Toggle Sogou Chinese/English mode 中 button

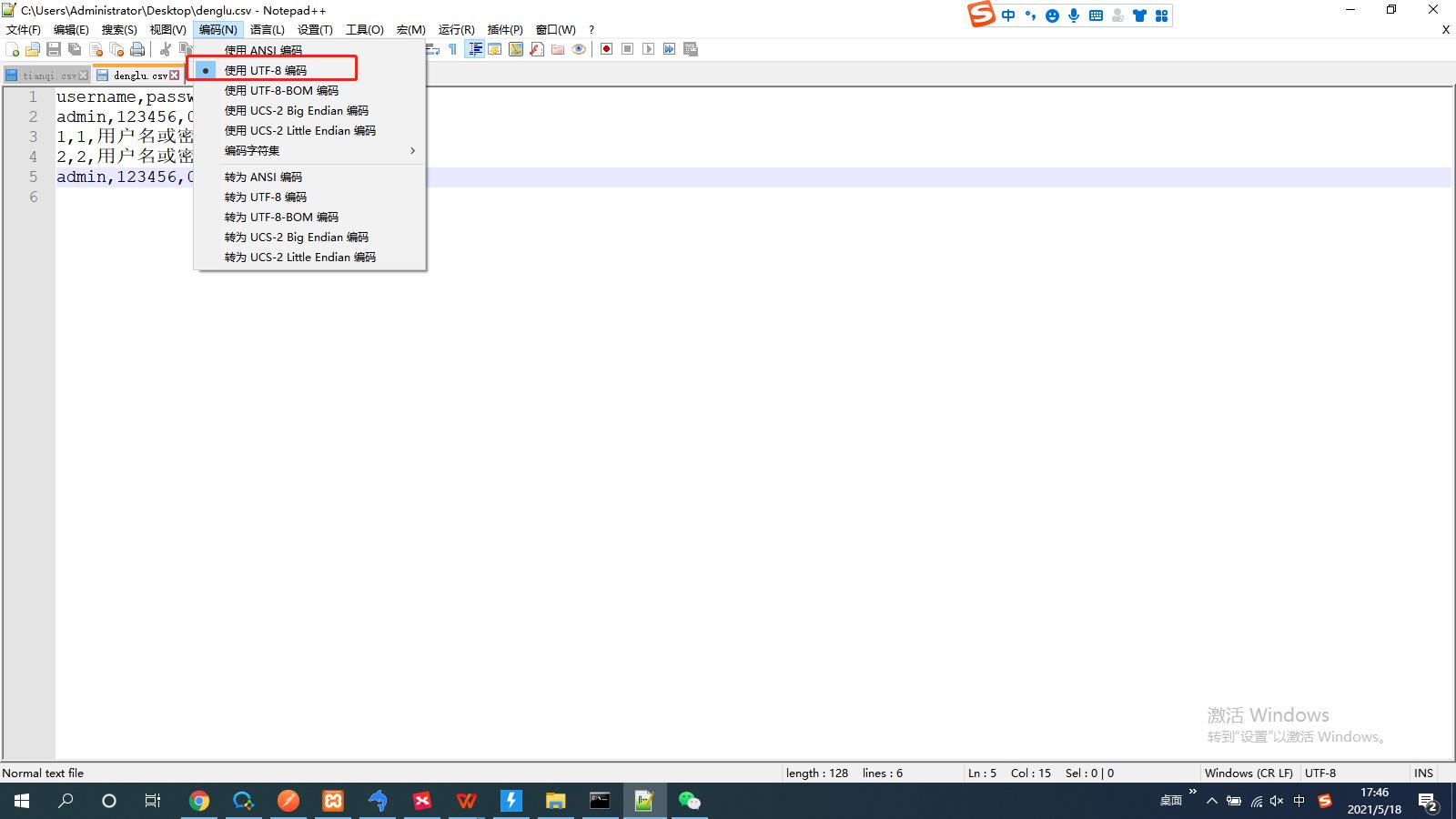coord(1008,15)
